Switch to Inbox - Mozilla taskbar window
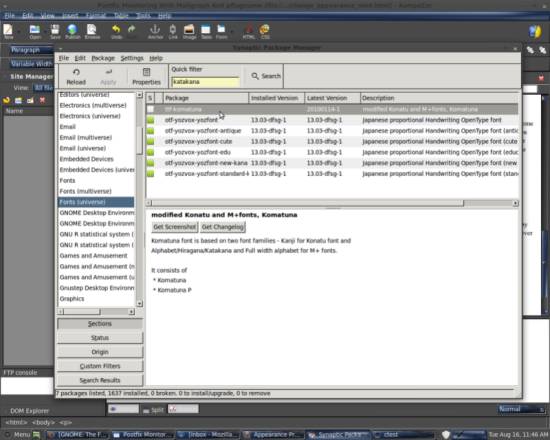550x440 pixels. (208, 435)
